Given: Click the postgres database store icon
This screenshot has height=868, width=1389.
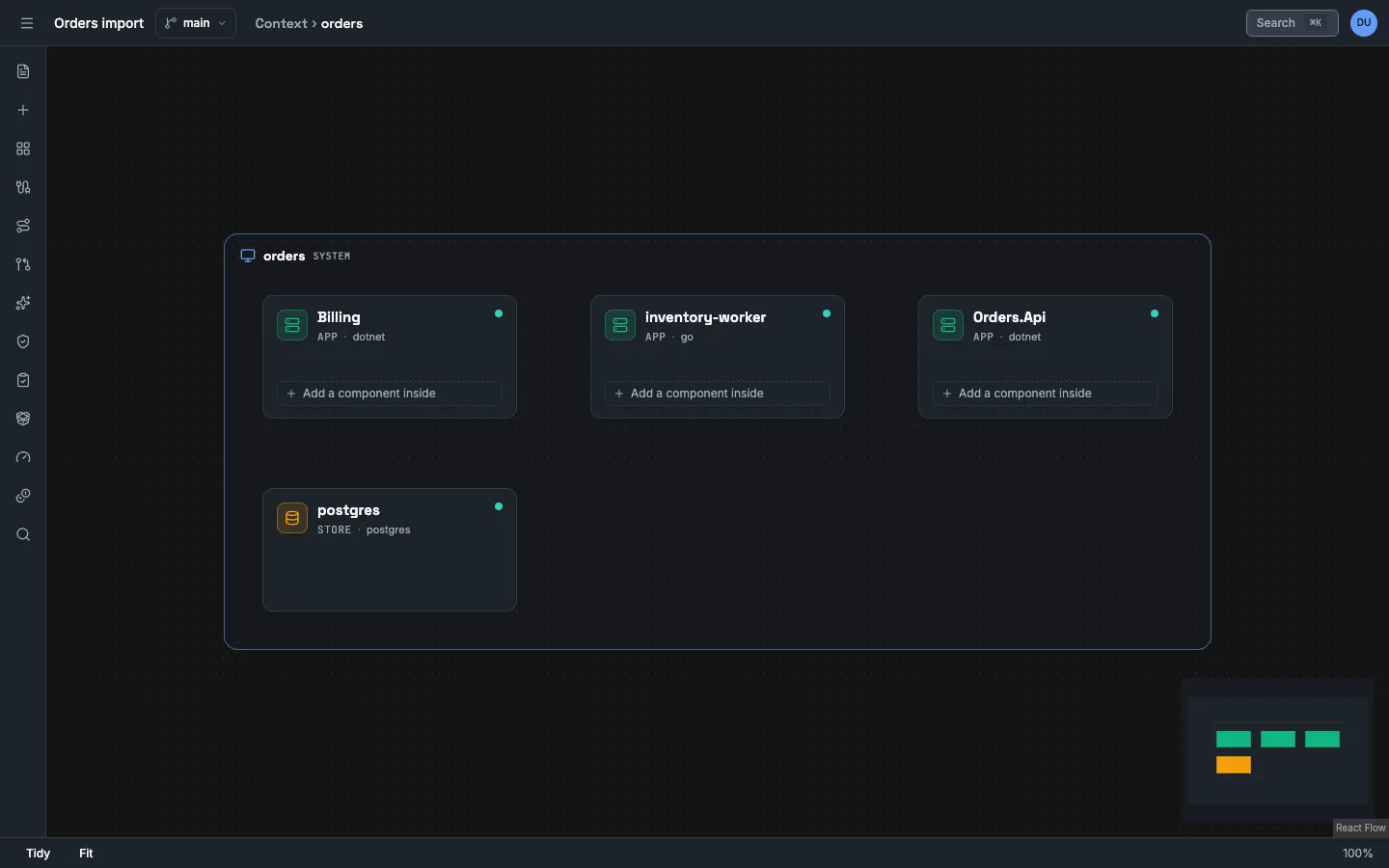Looking at the screenshot, I should click(292, 518).
